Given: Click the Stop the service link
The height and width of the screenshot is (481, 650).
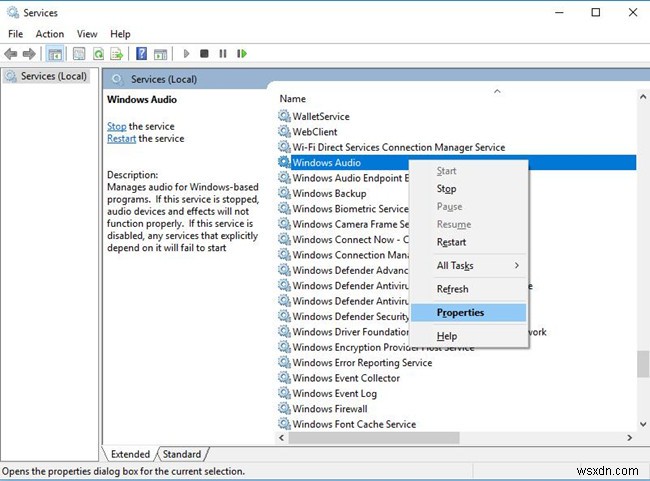Looking at the screenshot, I should 116,126.
